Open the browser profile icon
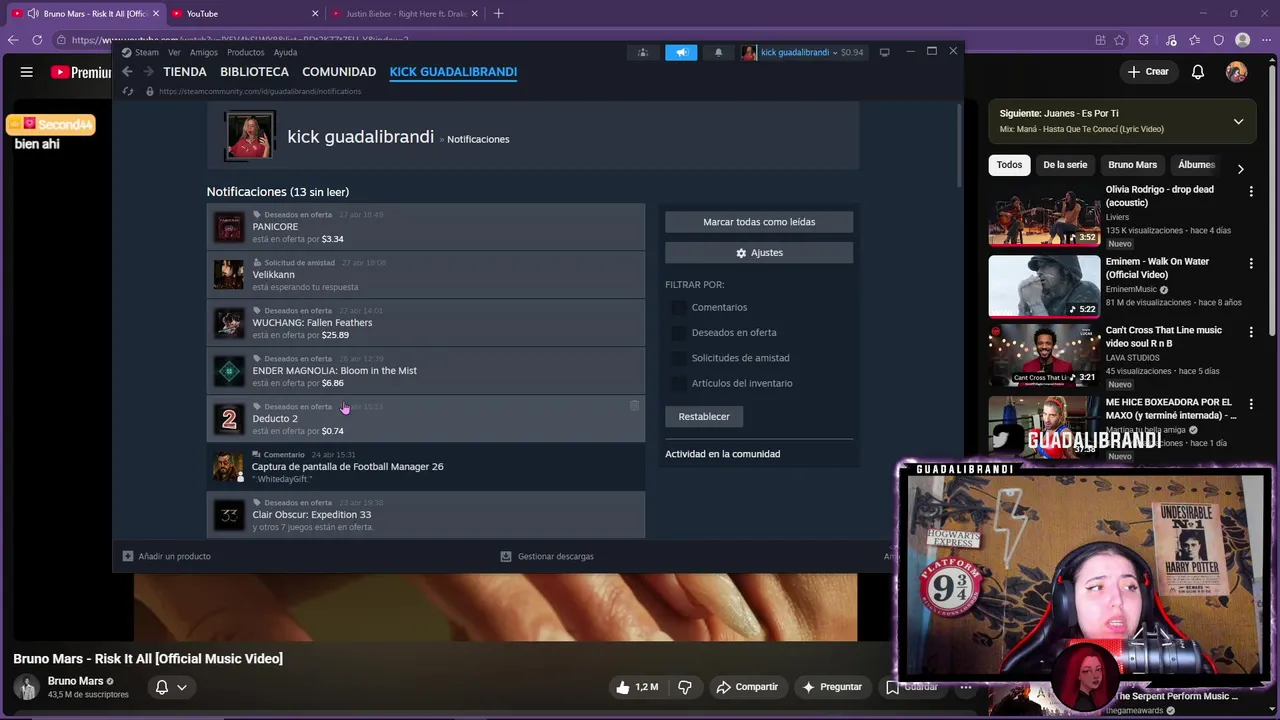This screenshot has width=1280, height=720. pyautogui.click(x=1242, y=40)
